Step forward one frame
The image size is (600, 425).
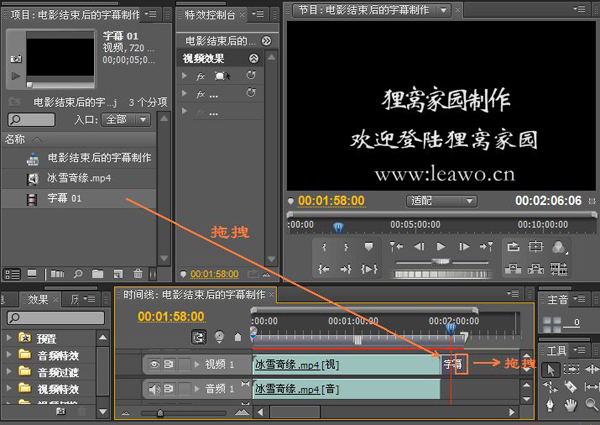(x=464, y=247)
